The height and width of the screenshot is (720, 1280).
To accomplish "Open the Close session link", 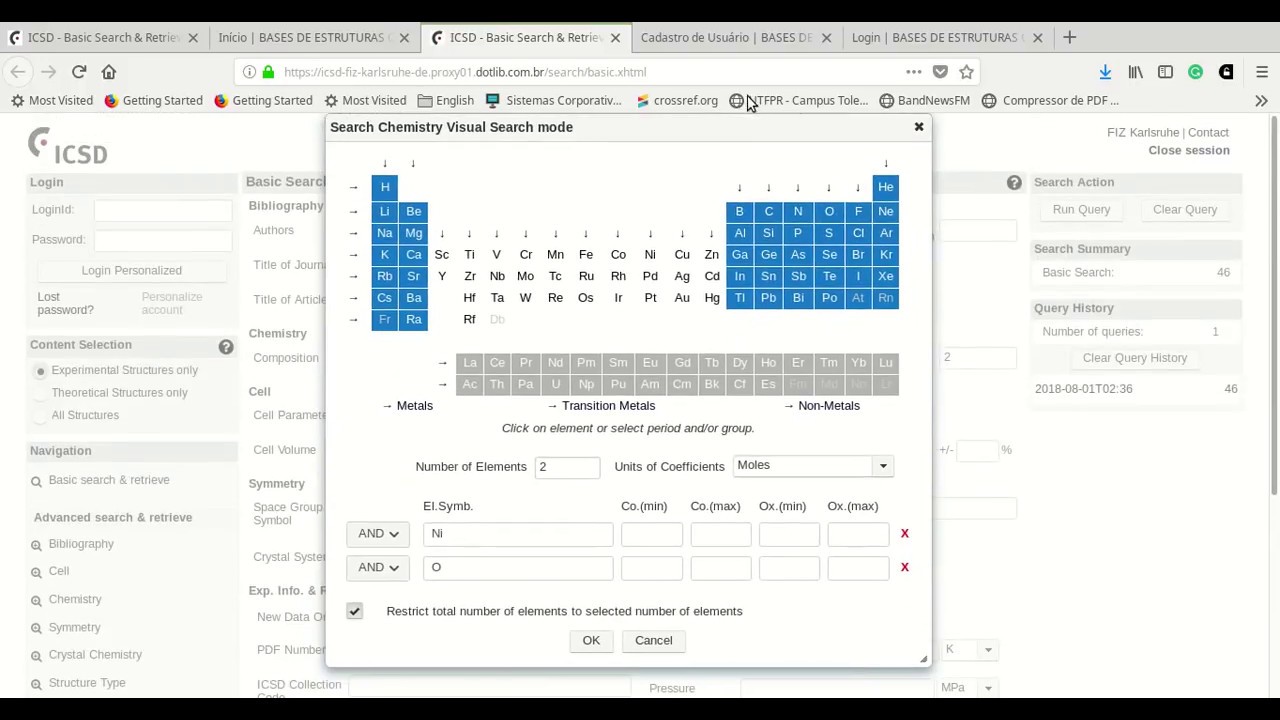I will coord(1189,151).
